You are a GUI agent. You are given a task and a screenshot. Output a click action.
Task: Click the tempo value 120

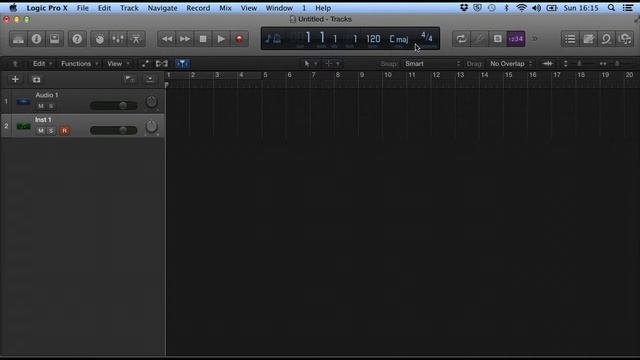tap(373, 39)
